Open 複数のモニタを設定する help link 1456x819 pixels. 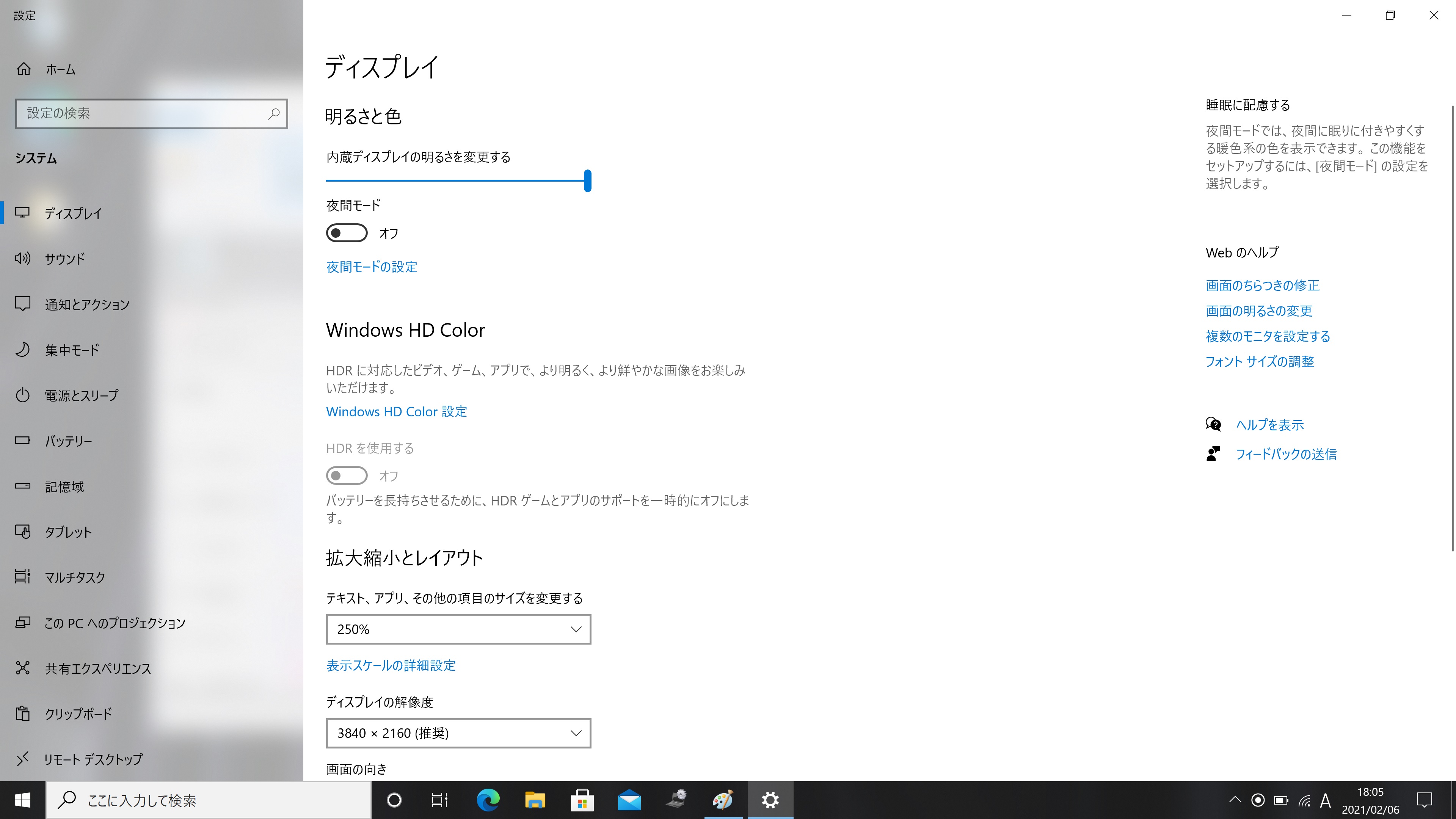pyautogui.click(x=1268, y=336)
